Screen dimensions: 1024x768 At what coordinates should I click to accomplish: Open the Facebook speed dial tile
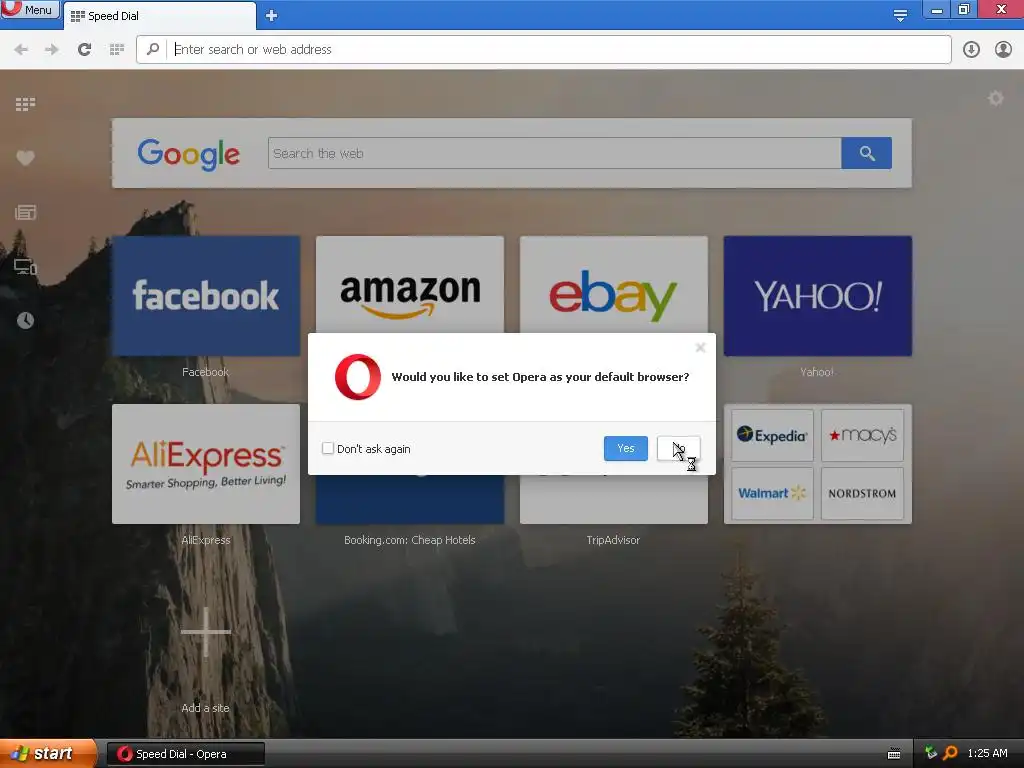tap(206, 296)
